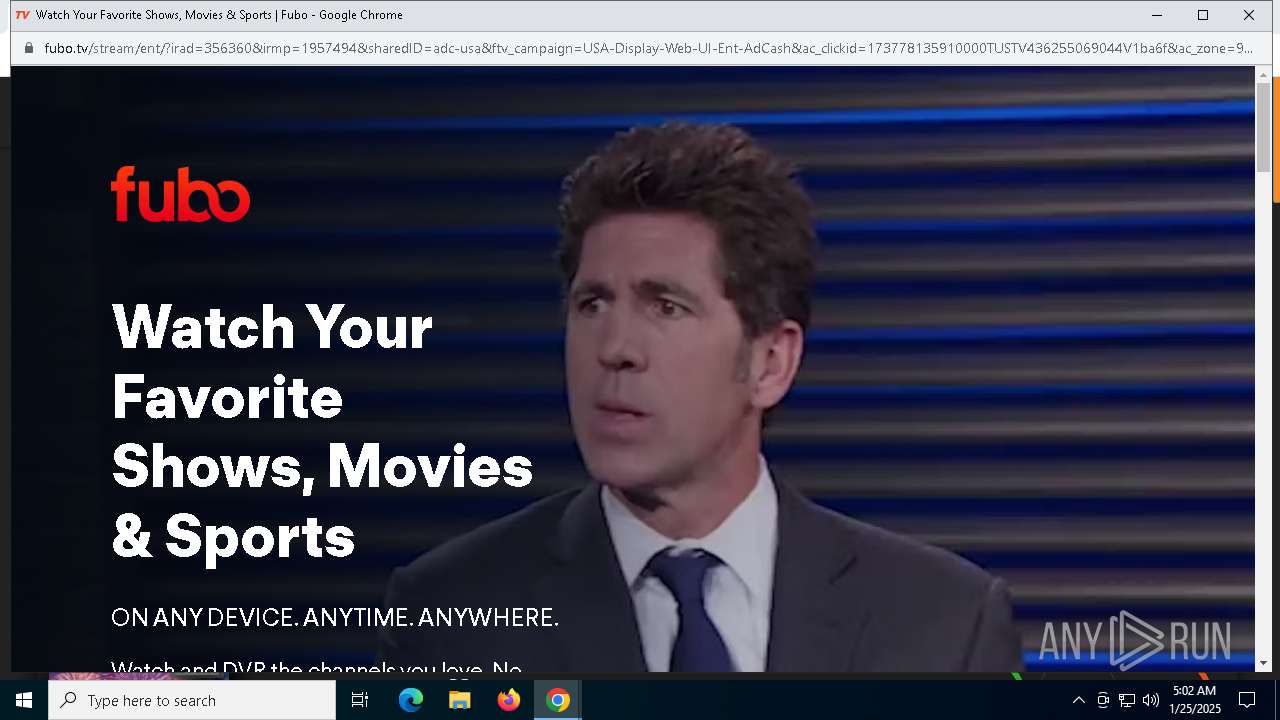
Task: Close the Fubo Chrome window
Action: 1249,15
